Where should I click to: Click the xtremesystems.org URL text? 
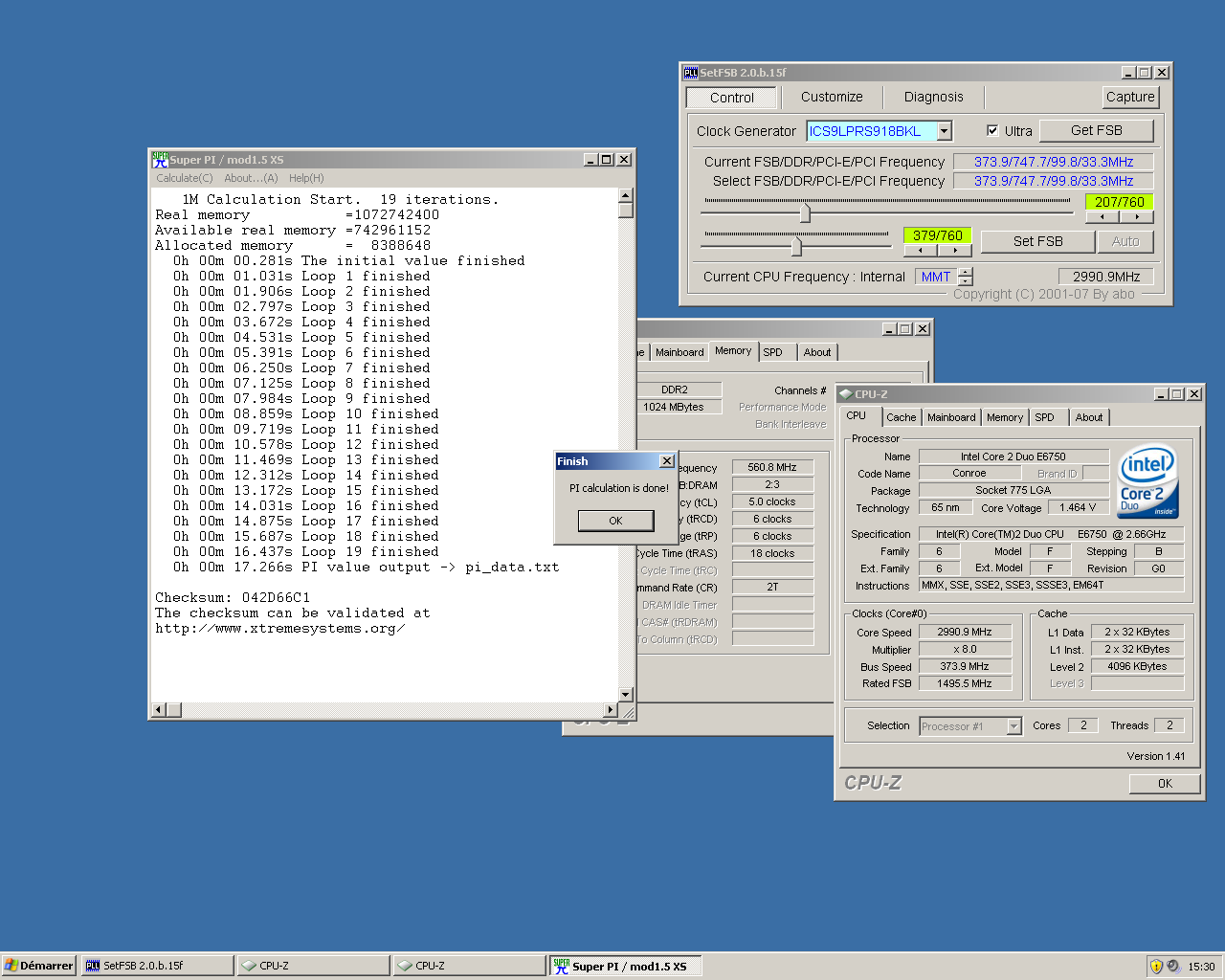[x=279, y=628]
